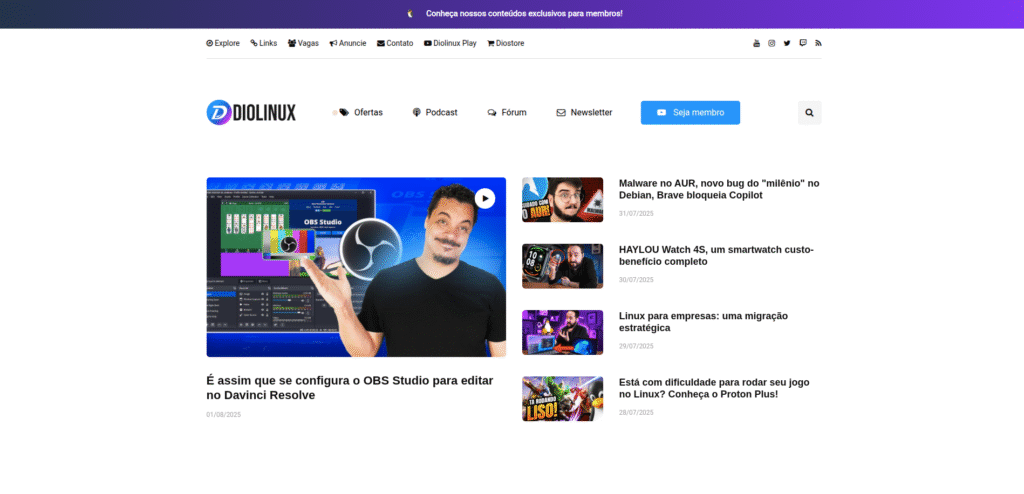Viewport: 1024px width, 494px height.
Task: Open the Twitch social icon
Action: pyautogui.click(x=803, y=43)
